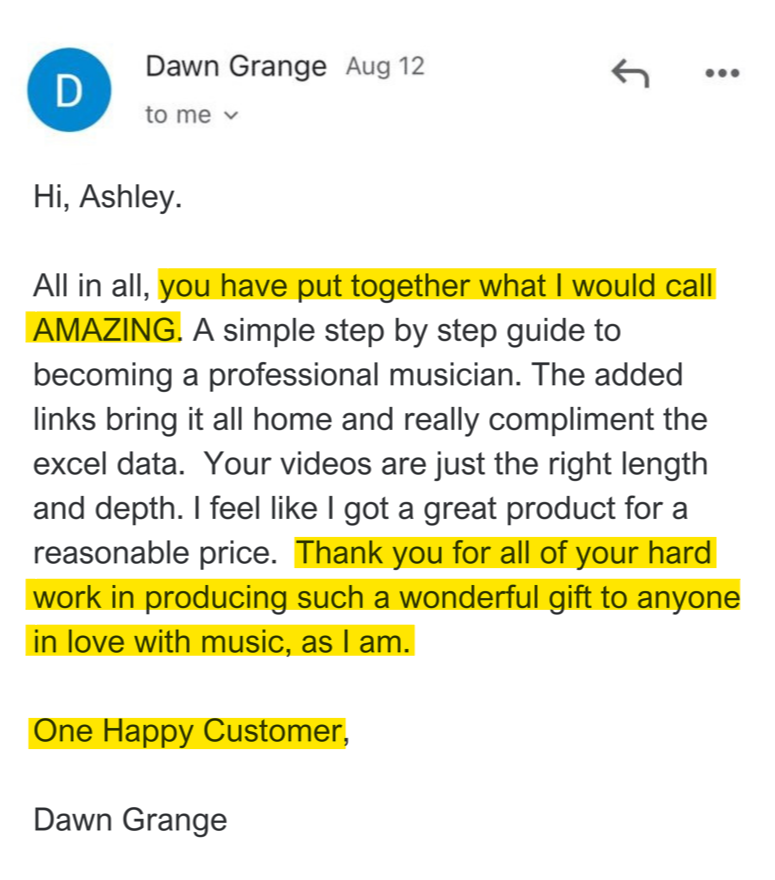Viewport: 775px width, 880px height.
Task: Click the 'to me' recipient text
Action: point(178,114)
